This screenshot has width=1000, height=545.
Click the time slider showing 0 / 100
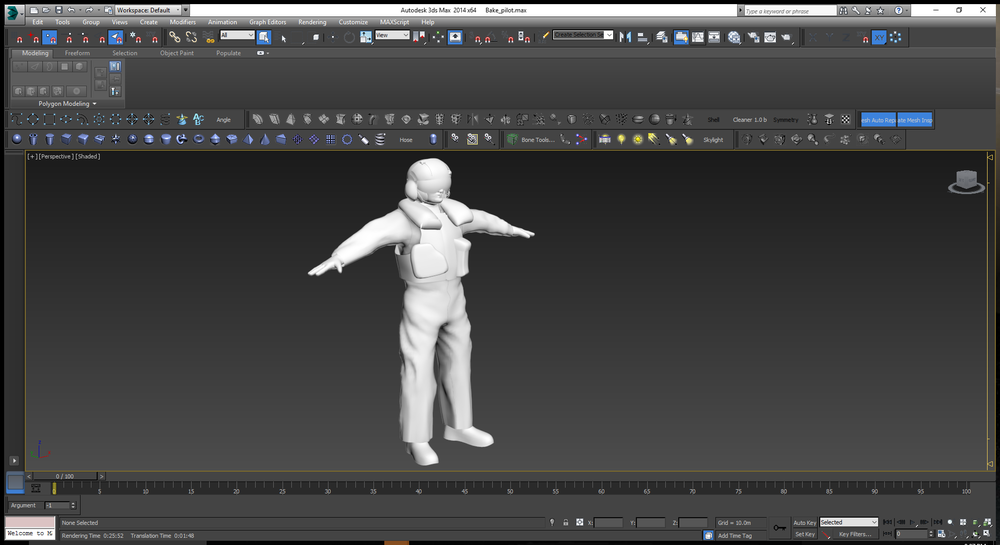[x=64, y=476]
